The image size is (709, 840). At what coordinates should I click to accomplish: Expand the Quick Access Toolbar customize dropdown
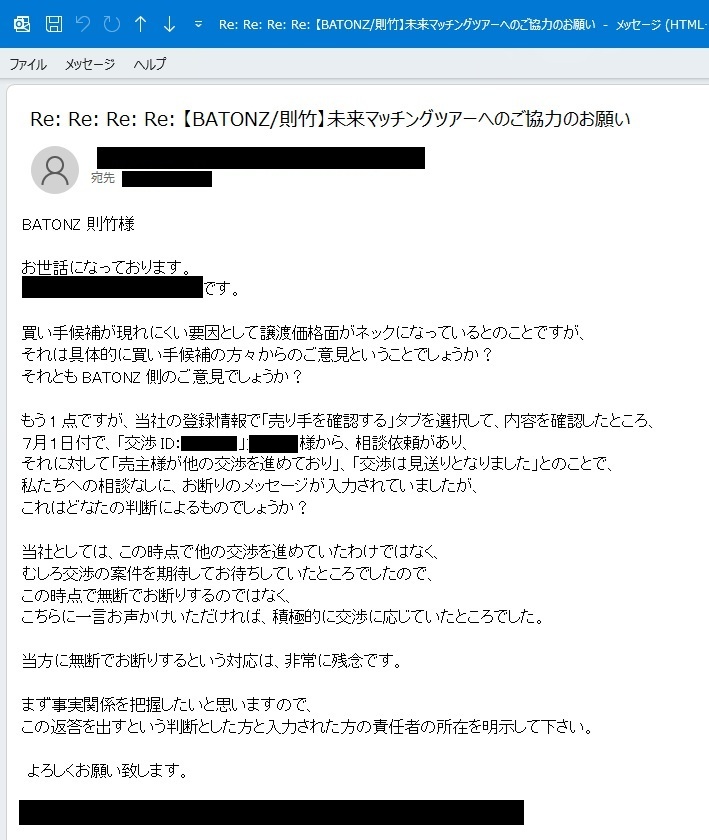[x=198, y=24]
